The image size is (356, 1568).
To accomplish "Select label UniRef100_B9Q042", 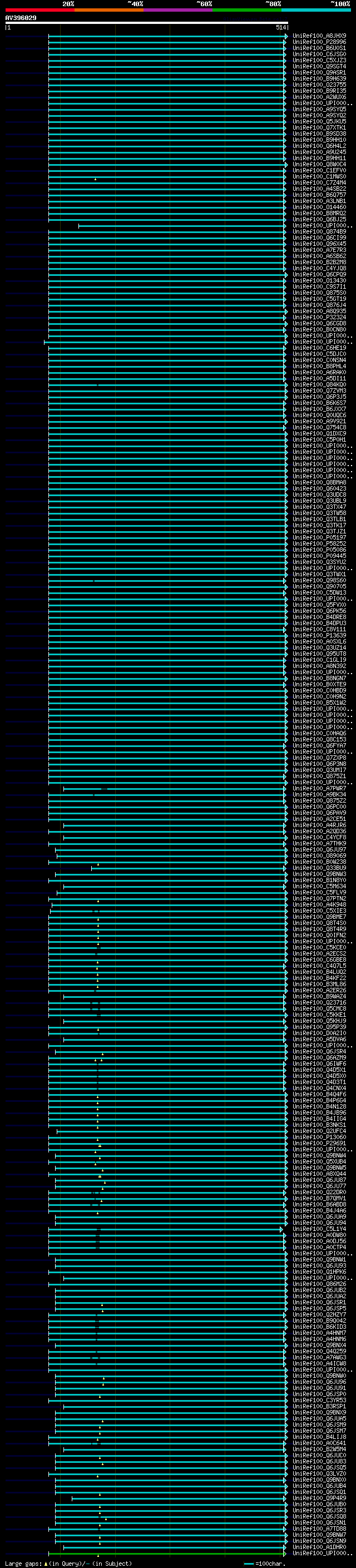I will pos(319,1320).
